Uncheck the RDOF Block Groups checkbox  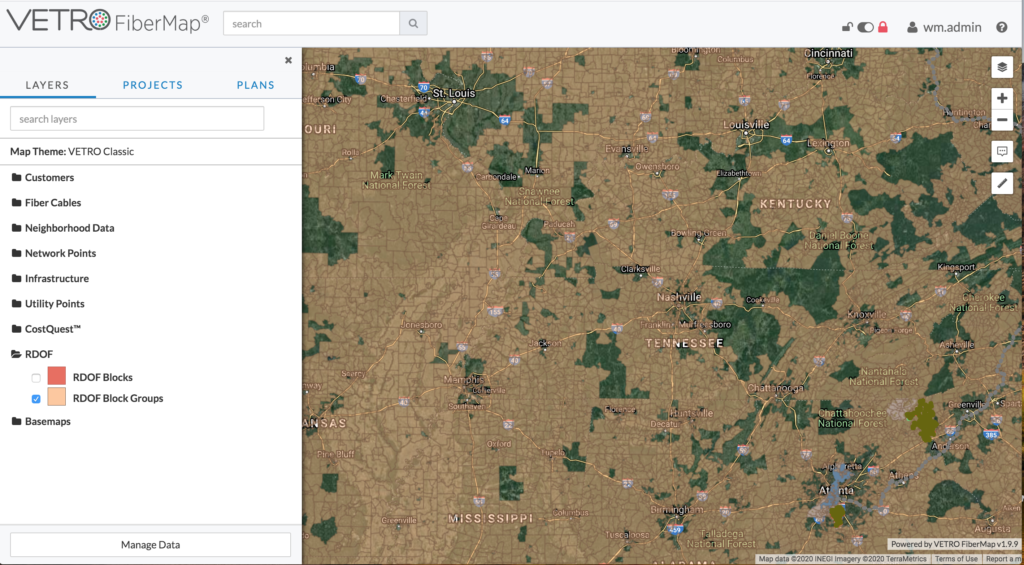point(36,398)
